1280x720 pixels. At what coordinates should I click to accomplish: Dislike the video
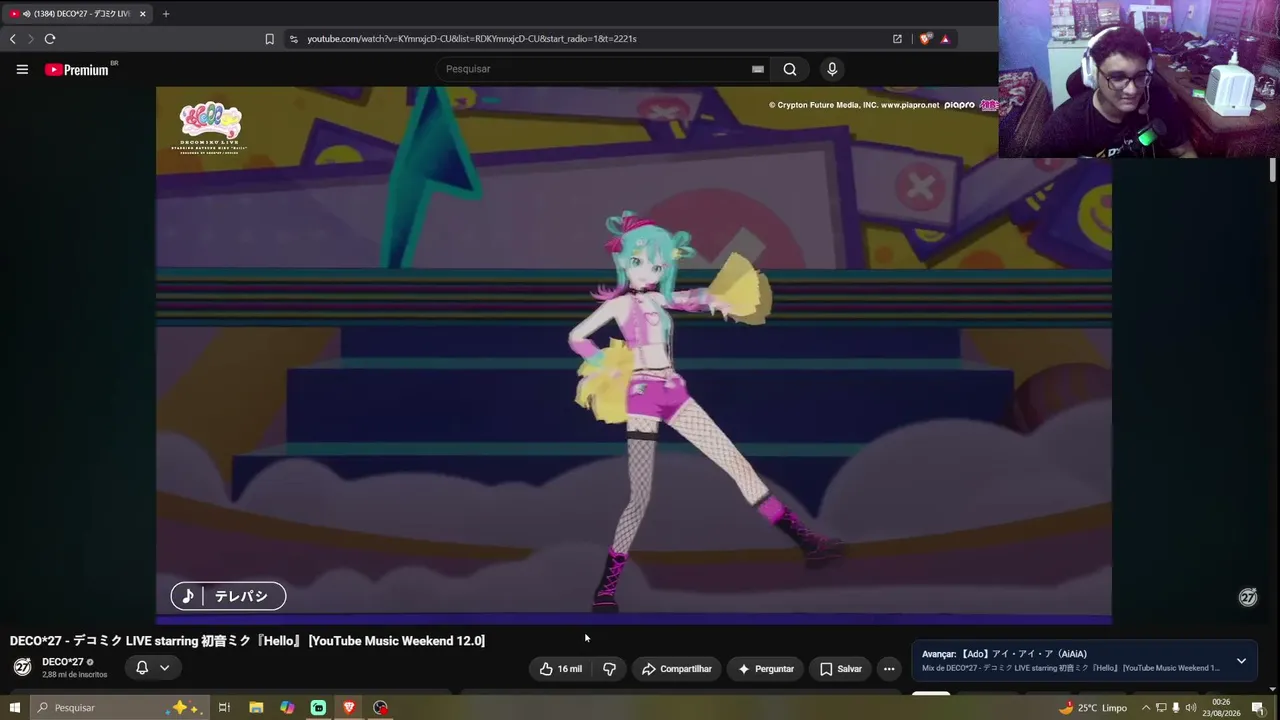coord(609,669)
